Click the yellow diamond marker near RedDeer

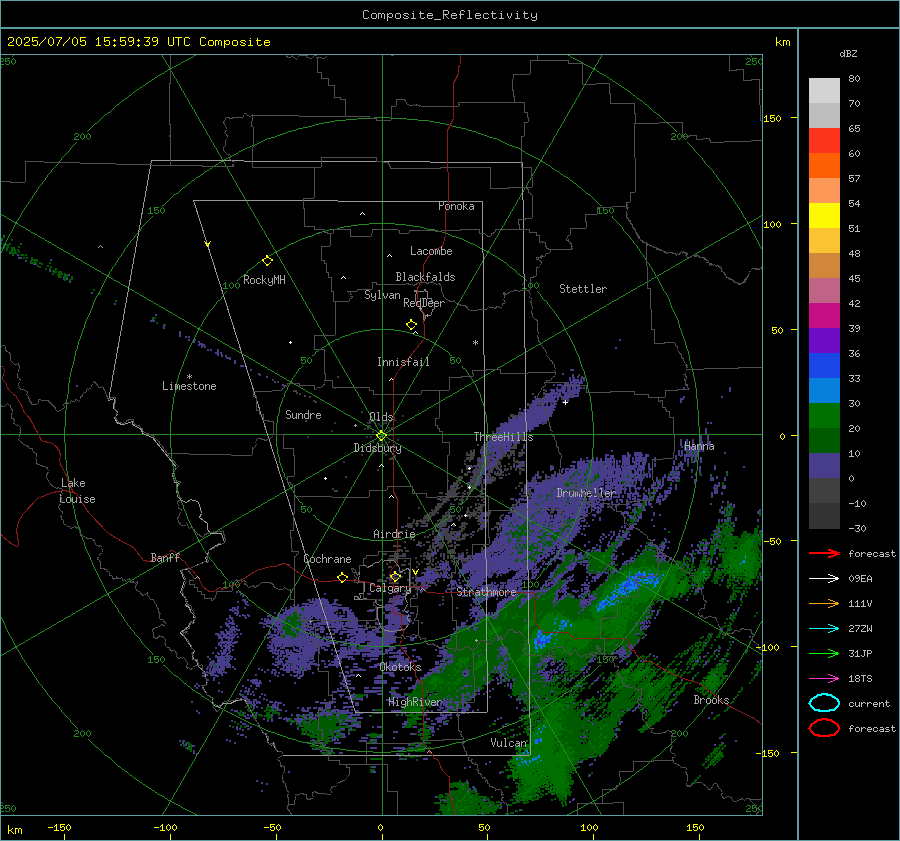412,325
